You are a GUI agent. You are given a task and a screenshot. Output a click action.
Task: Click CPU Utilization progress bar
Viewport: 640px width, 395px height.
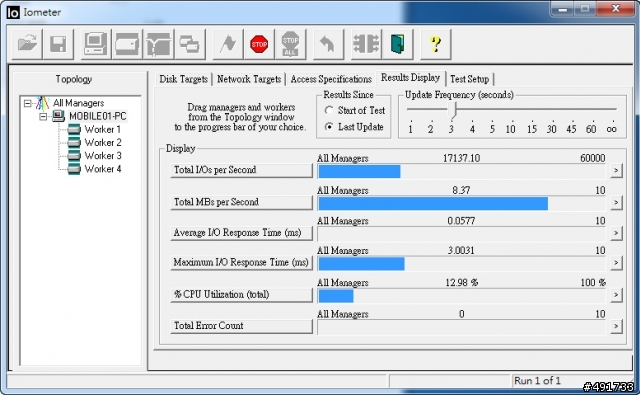(461, 296)
